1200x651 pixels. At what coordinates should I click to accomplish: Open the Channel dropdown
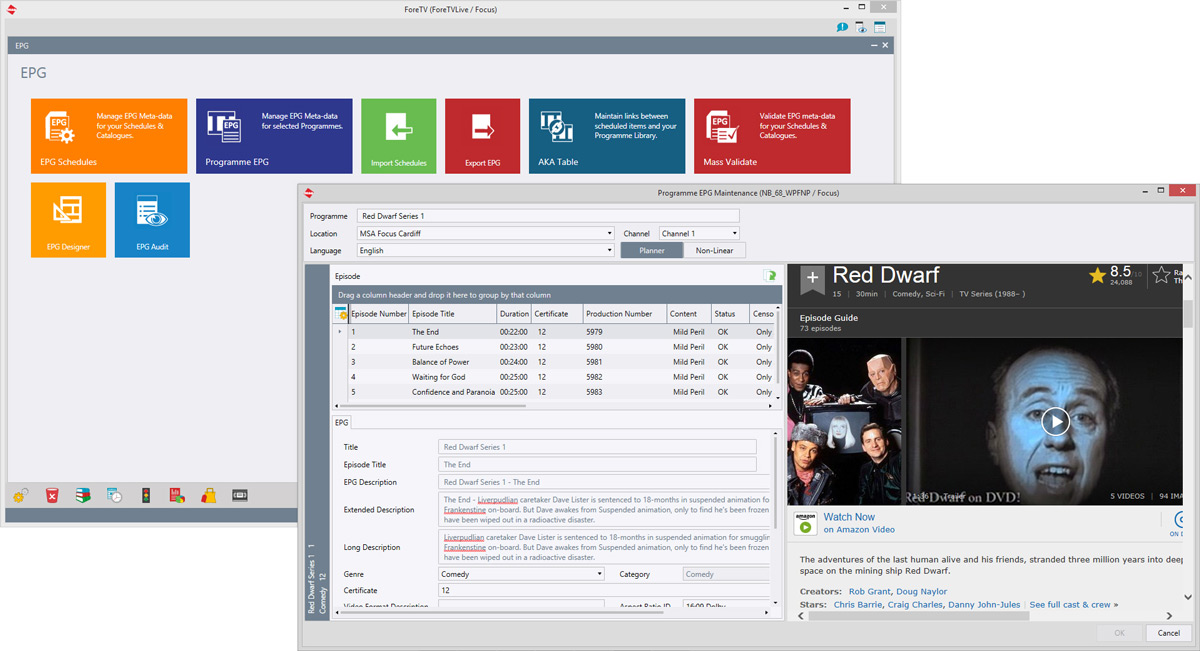point(734,234)
